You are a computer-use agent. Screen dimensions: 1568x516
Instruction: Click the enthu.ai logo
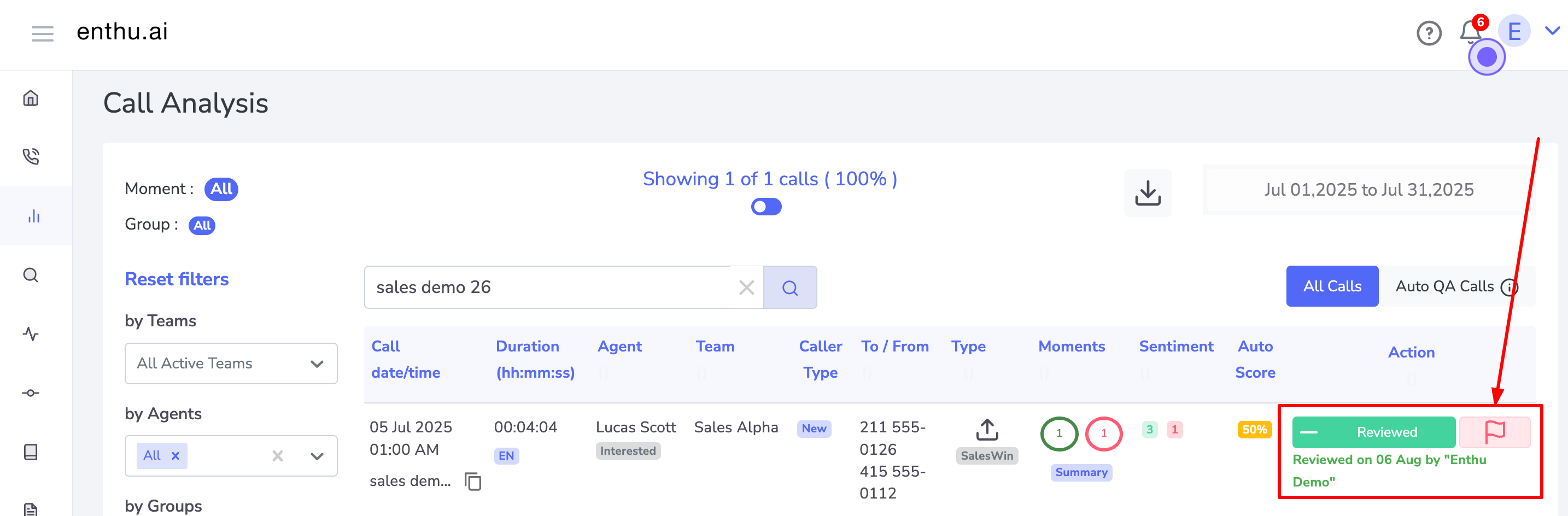coord(122,32)
